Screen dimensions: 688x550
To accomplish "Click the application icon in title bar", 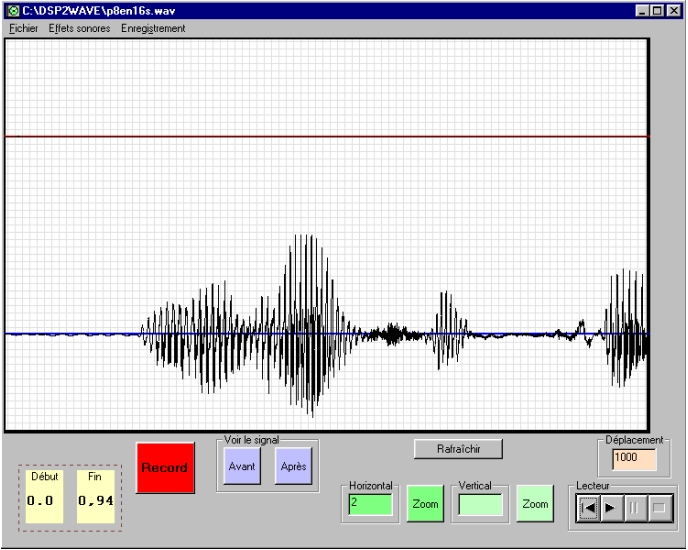I will (x=14, y=10).
